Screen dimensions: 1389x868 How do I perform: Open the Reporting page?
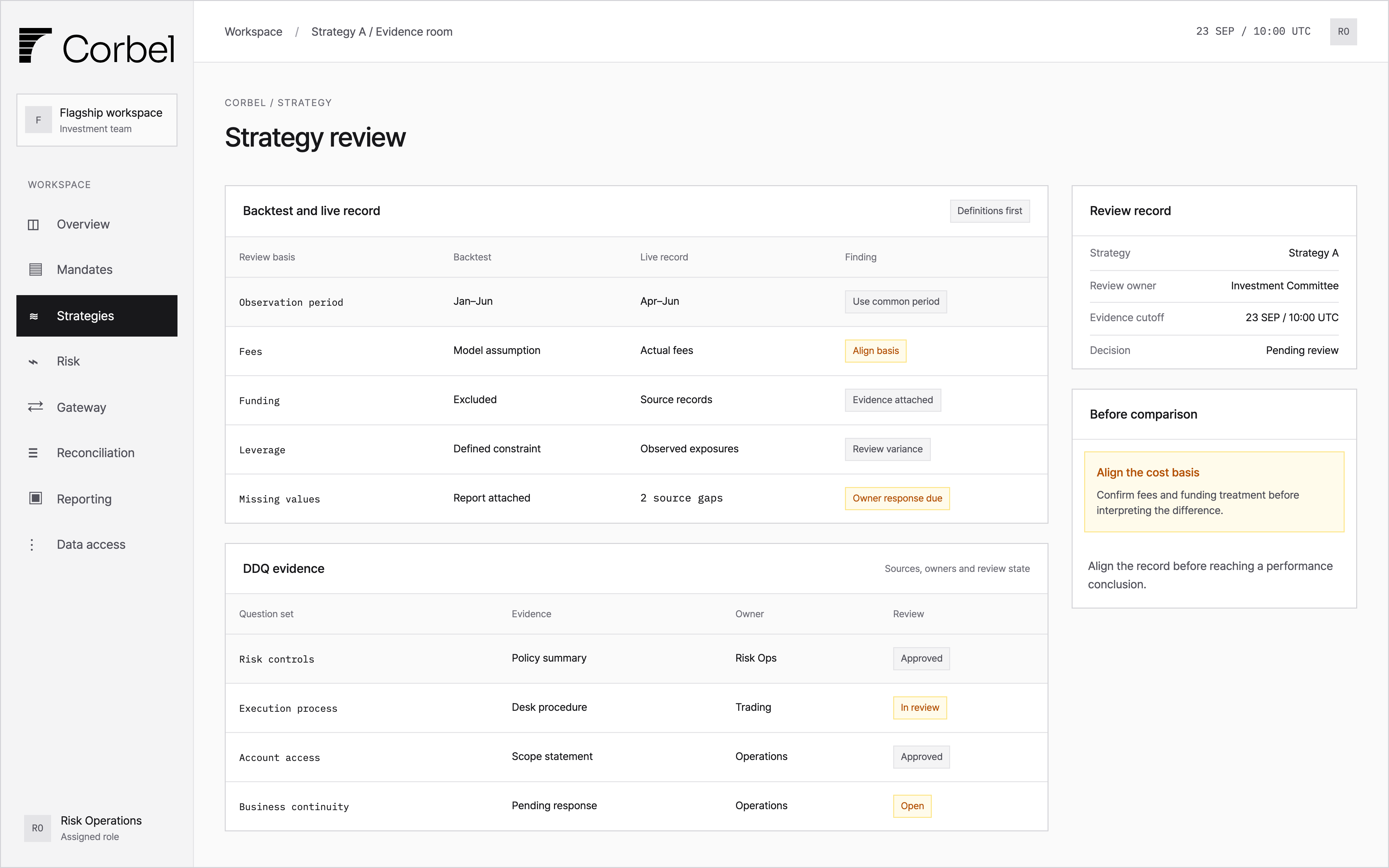click(96, 499)
